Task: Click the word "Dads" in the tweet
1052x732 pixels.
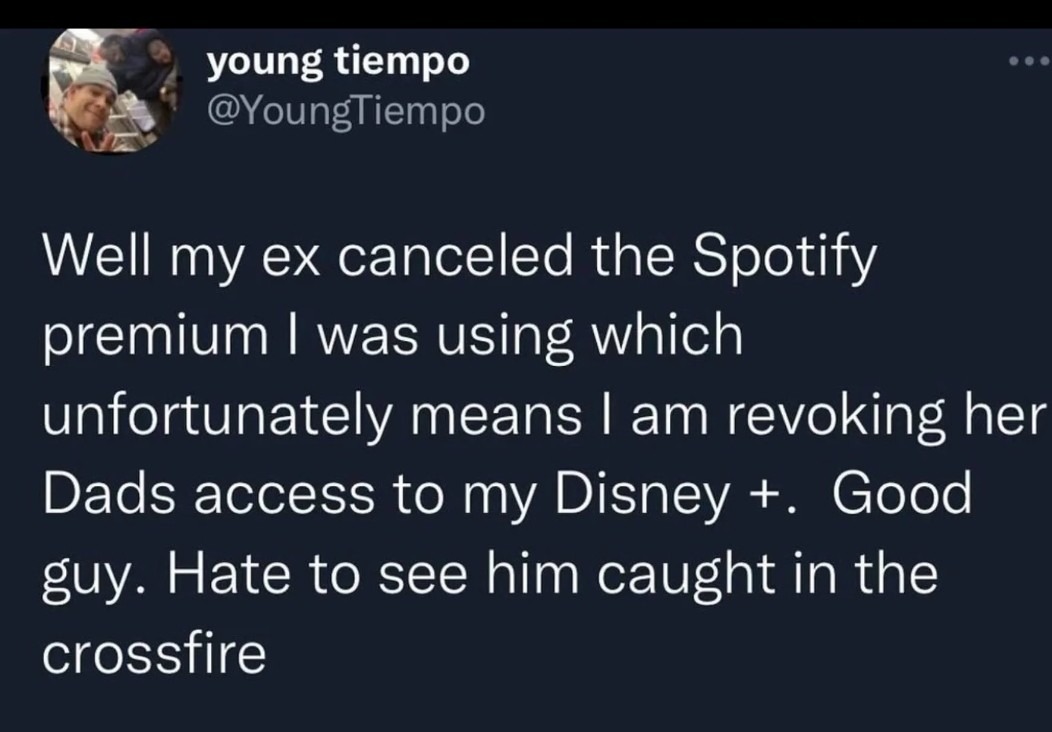Action: (x=107, y=493)
